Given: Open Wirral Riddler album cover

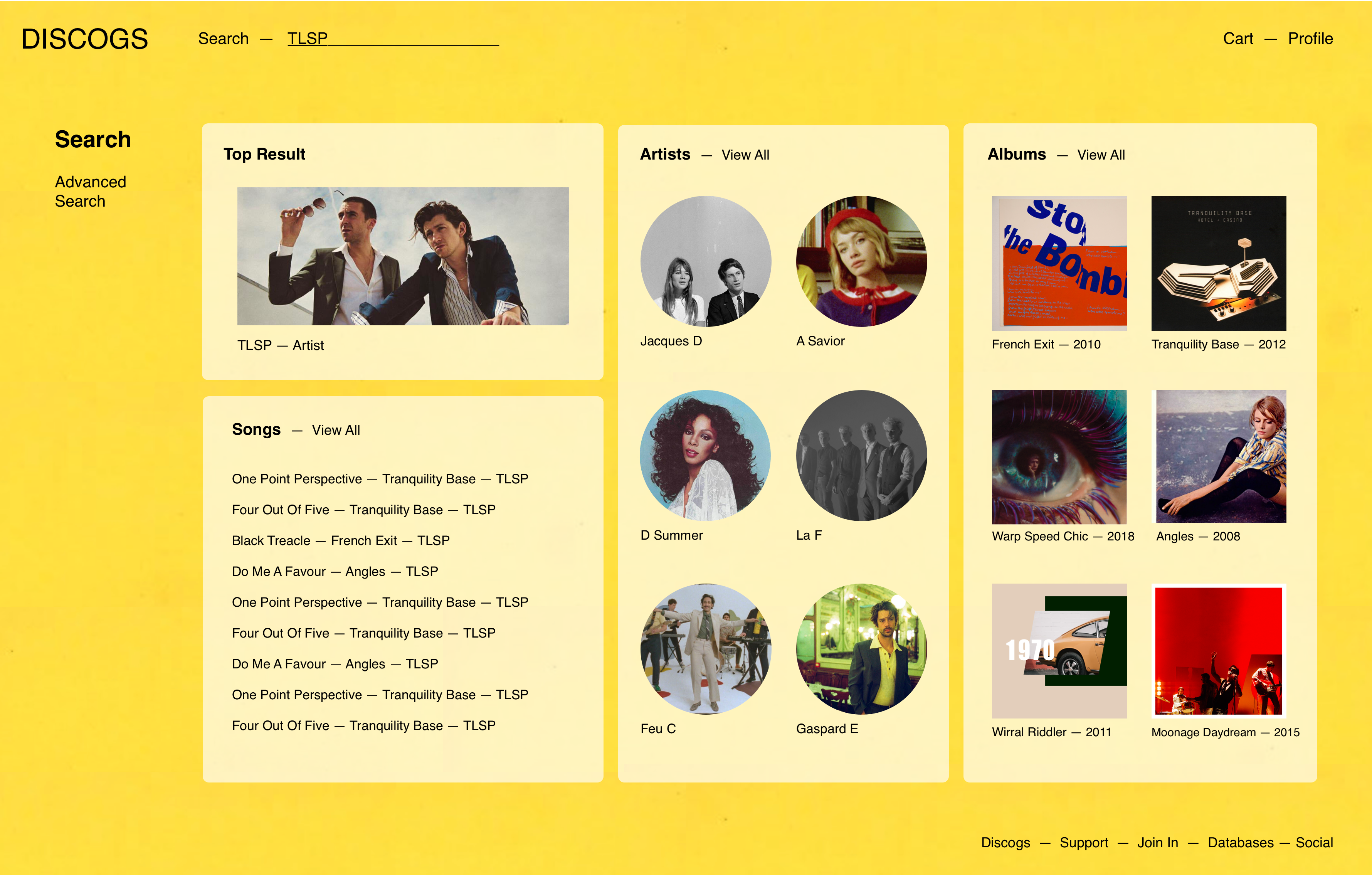Looking at the screenshot, I should 1059,650.
